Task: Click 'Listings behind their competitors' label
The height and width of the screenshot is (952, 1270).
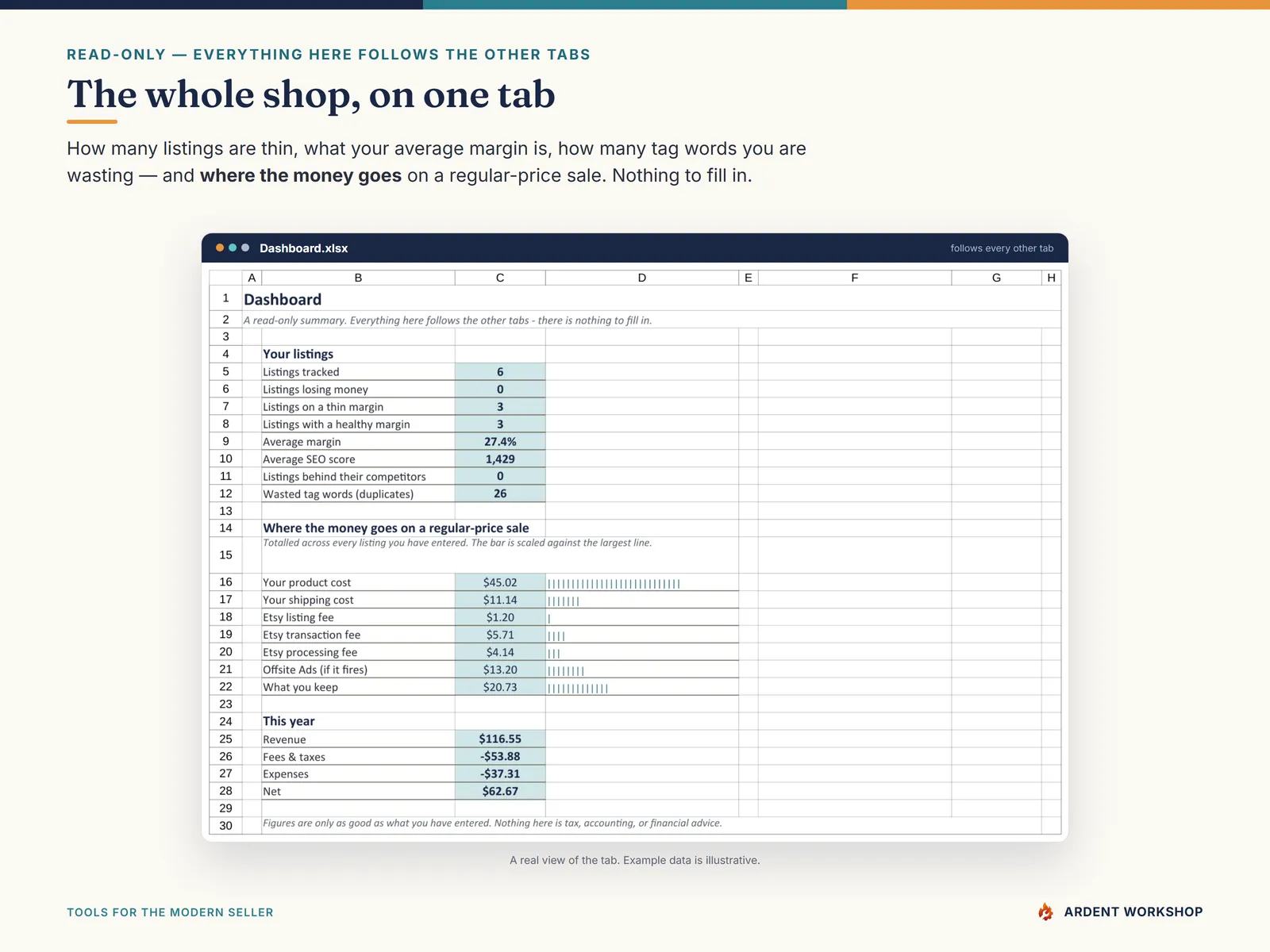Action: (344, 477)
